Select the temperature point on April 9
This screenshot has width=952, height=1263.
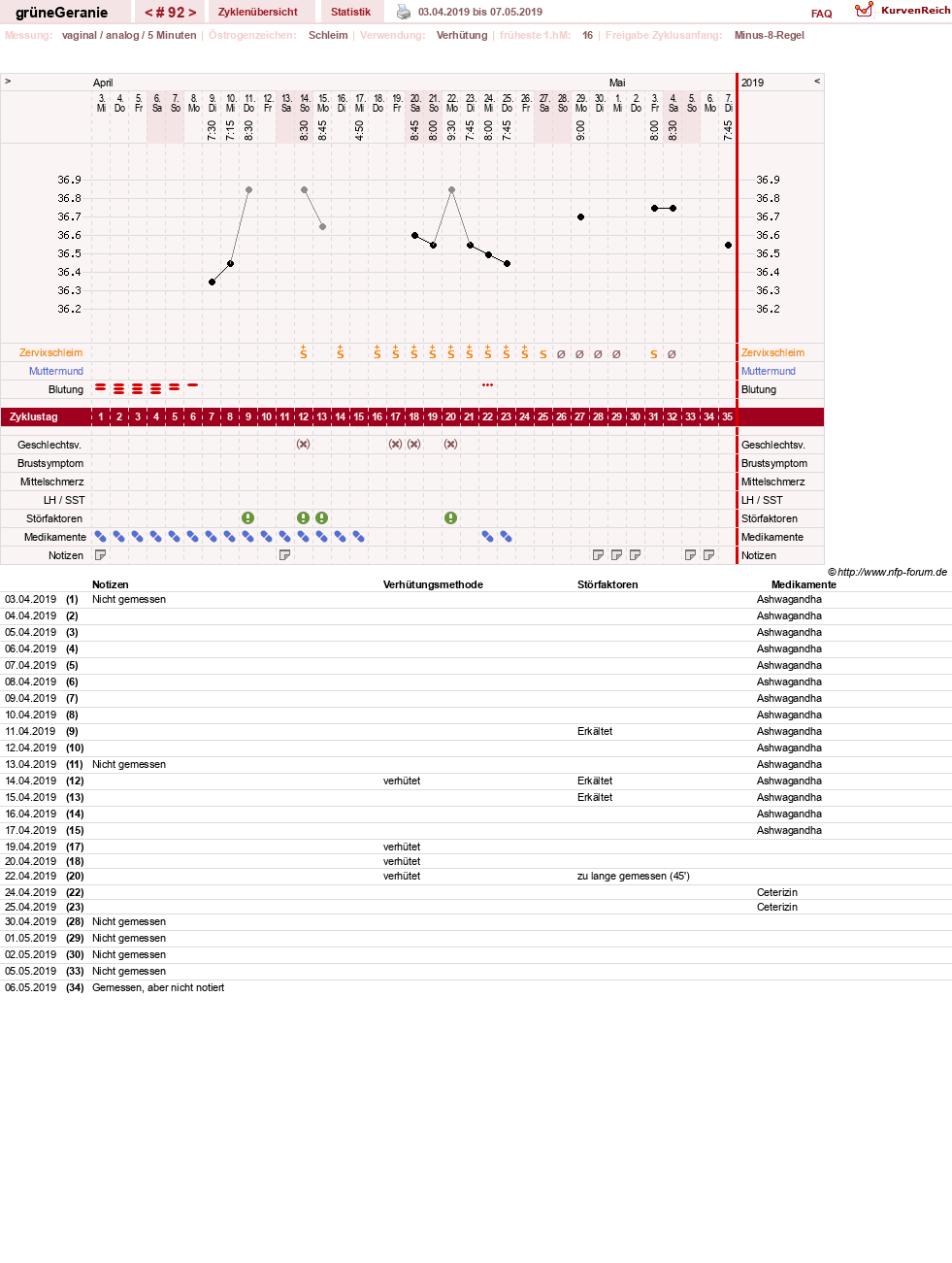(x=213, y=283)
